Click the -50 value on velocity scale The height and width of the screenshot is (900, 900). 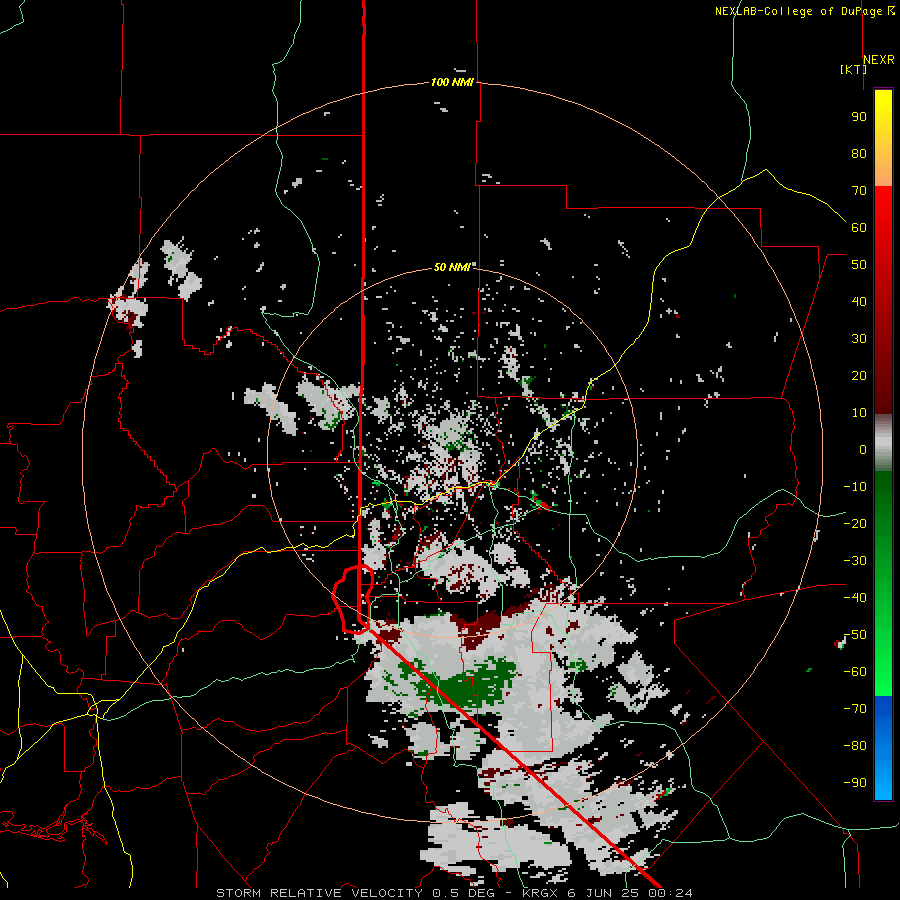click(855, 635)
